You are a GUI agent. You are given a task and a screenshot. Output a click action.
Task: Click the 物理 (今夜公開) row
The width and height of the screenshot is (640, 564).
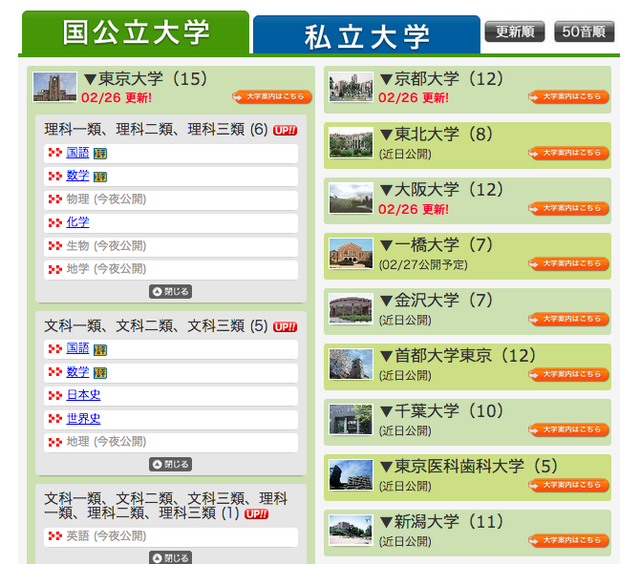171,200
